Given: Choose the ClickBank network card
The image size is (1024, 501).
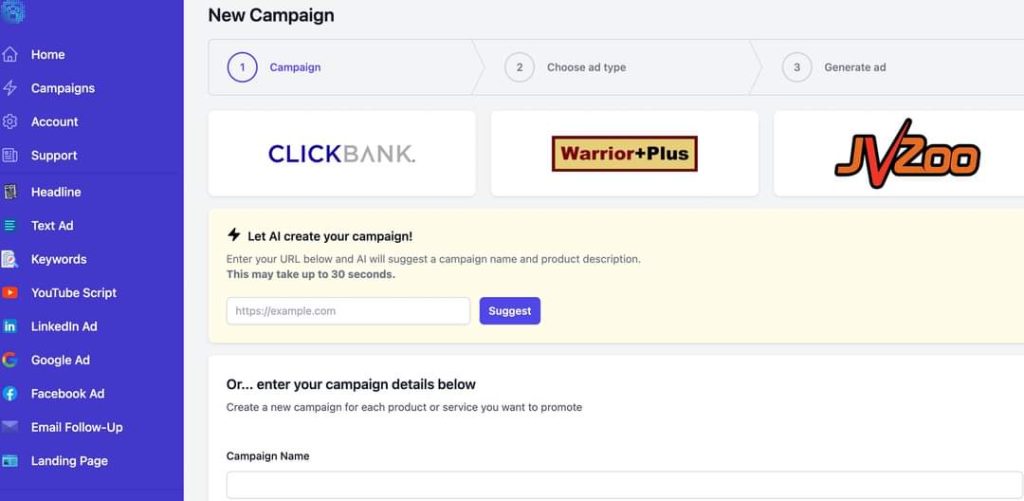Looking at the screenshot, I should click(342, 154).
